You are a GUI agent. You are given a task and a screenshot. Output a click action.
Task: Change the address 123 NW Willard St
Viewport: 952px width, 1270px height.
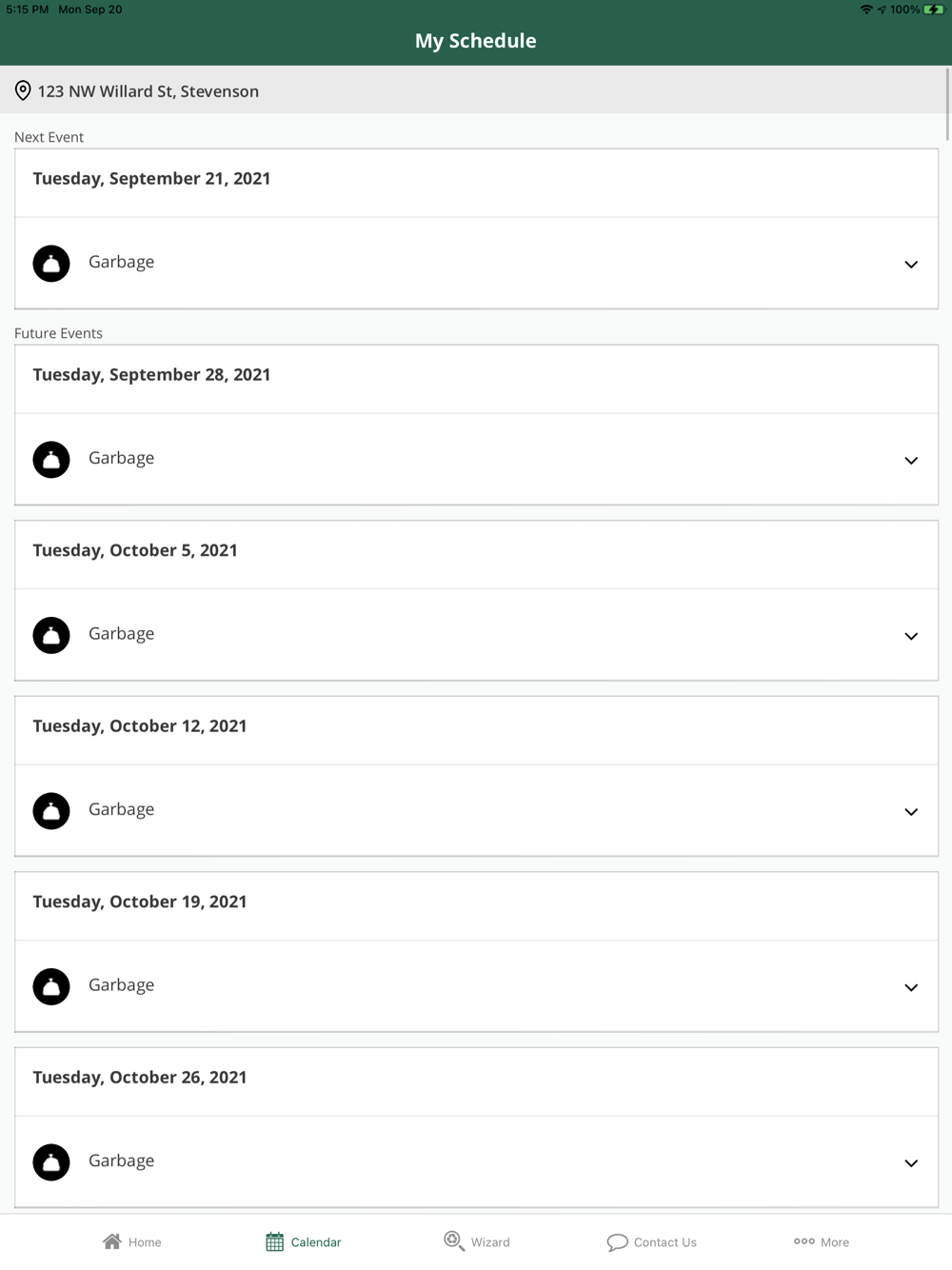[x=149, y=91]
